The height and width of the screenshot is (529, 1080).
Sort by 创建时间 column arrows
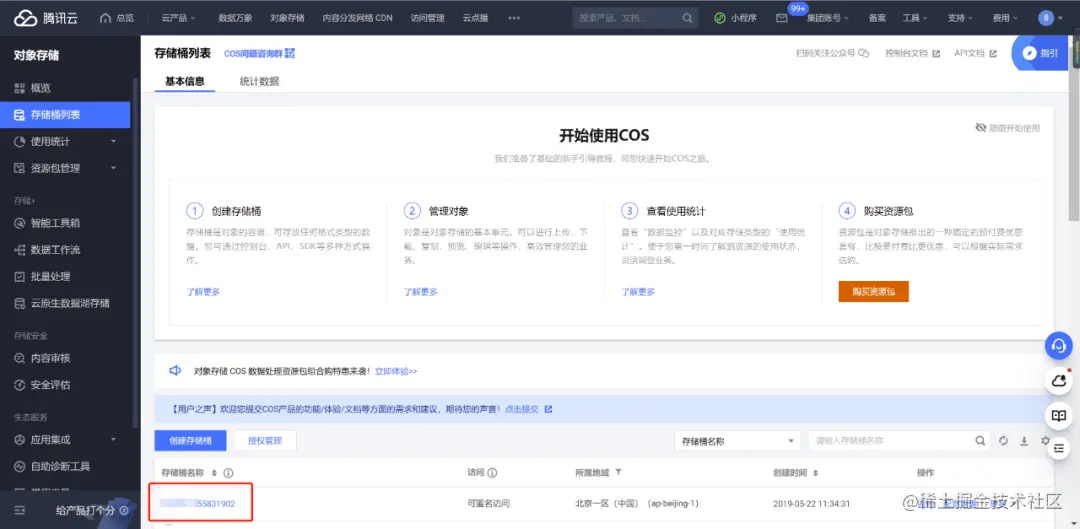(816, 473)
